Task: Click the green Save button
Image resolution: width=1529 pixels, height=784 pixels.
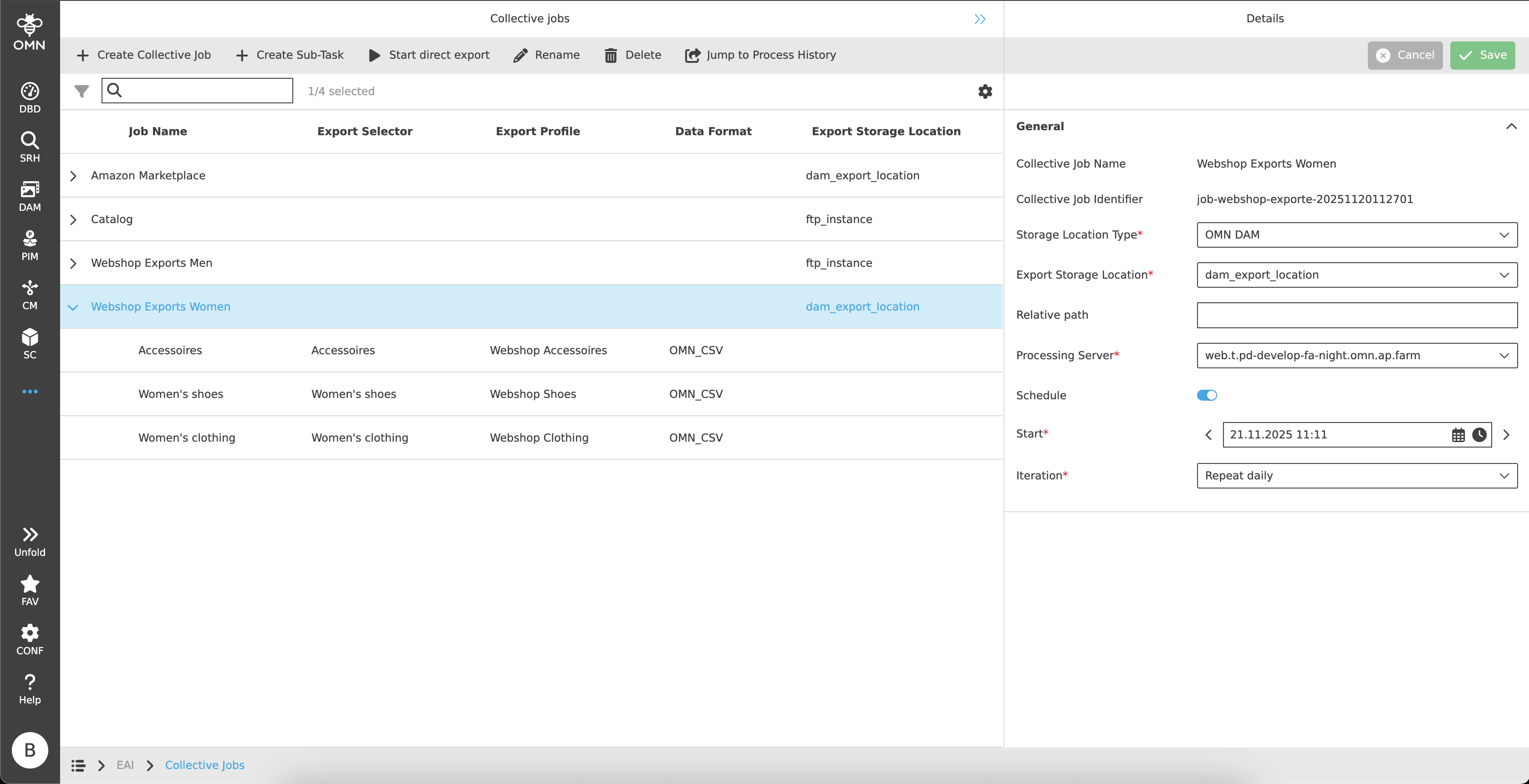Action: [1482, 55]
